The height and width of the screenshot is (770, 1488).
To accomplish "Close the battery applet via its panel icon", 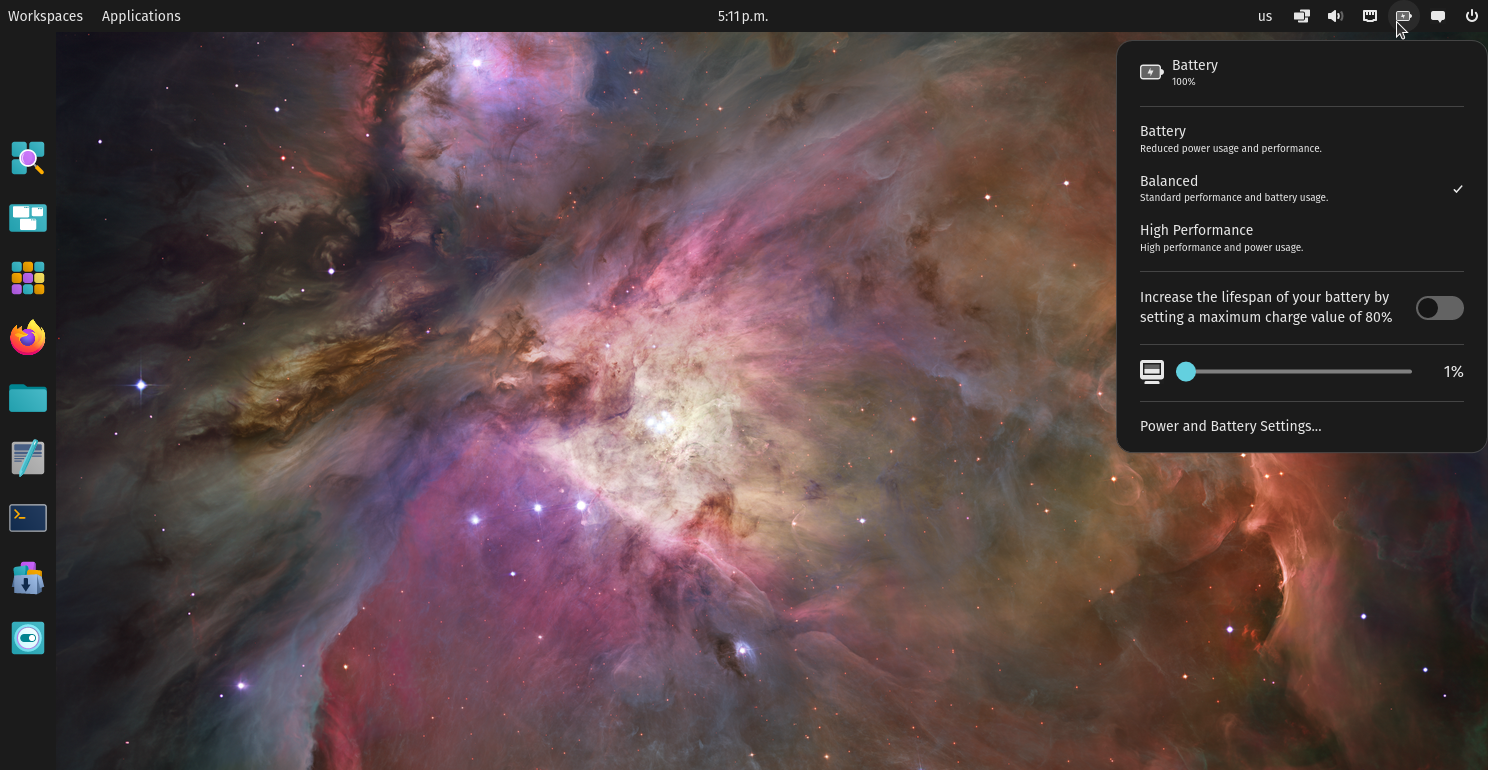I will (x=1404, y=16).
